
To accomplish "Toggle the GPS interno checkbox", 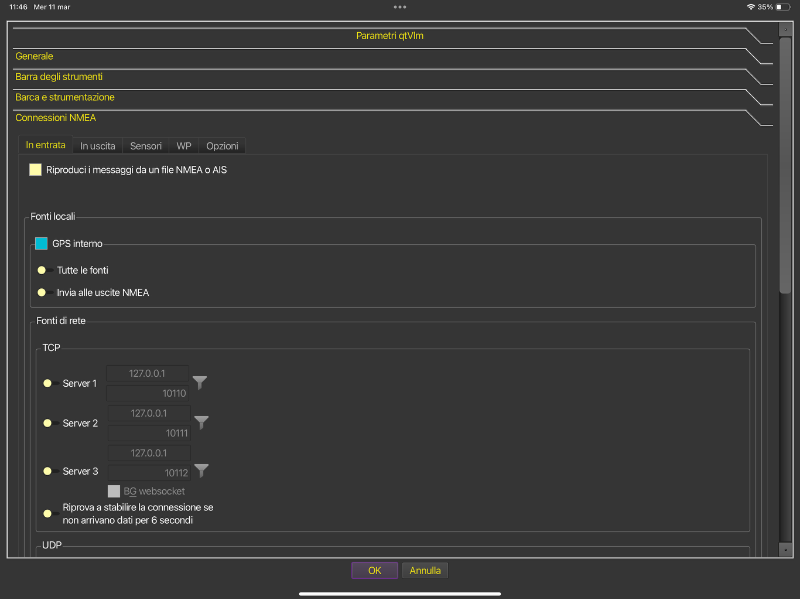I will click(x=42, y=243).
